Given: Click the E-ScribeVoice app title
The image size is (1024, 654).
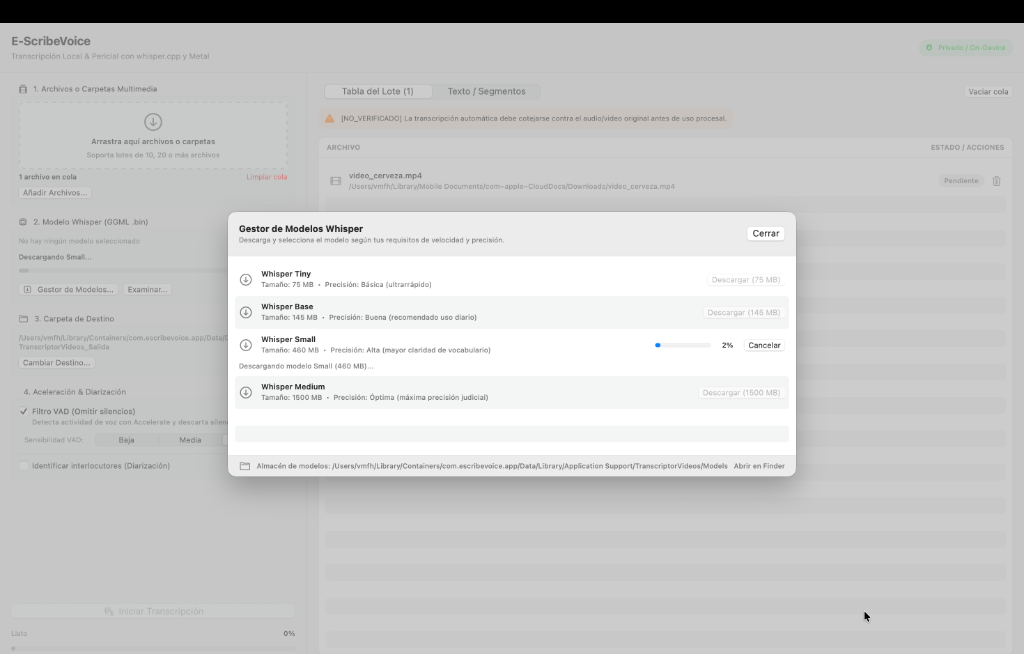Looking at the screenshot, I should (x=51, y=41).
